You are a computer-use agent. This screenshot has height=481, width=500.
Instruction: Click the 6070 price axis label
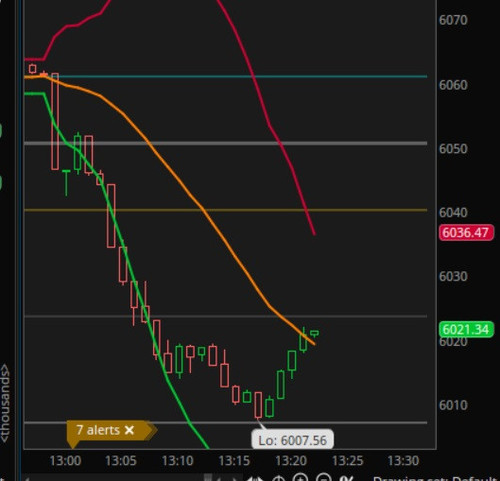[453, 20]
